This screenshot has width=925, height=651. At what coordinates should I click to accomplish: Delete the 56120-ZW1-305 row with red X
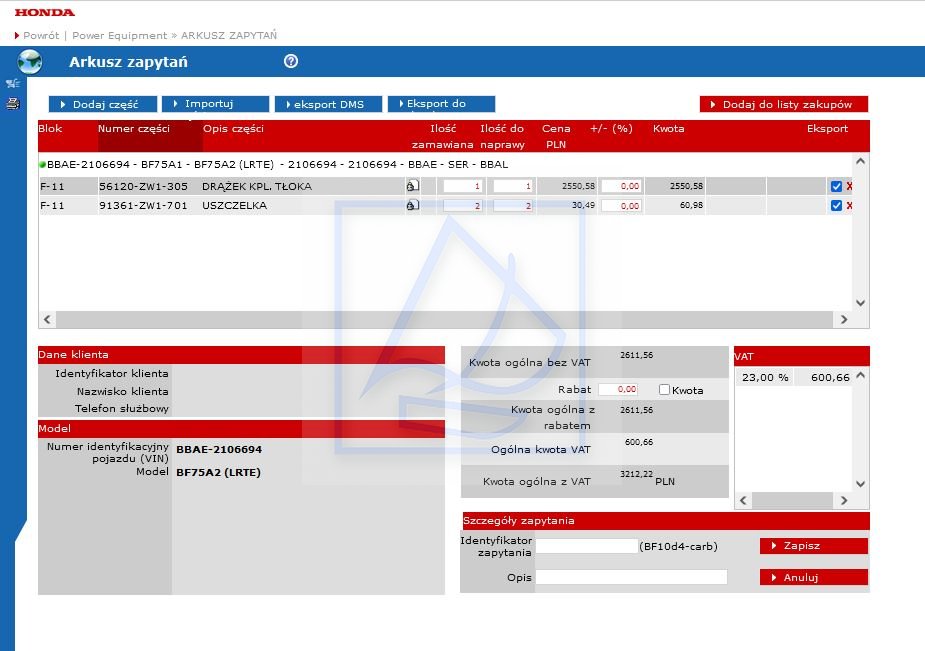(849, 187)
